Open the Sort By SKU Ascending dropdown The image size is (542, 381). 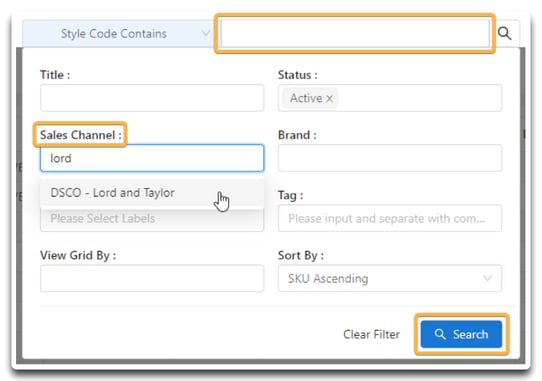click(x=390, y=278)
